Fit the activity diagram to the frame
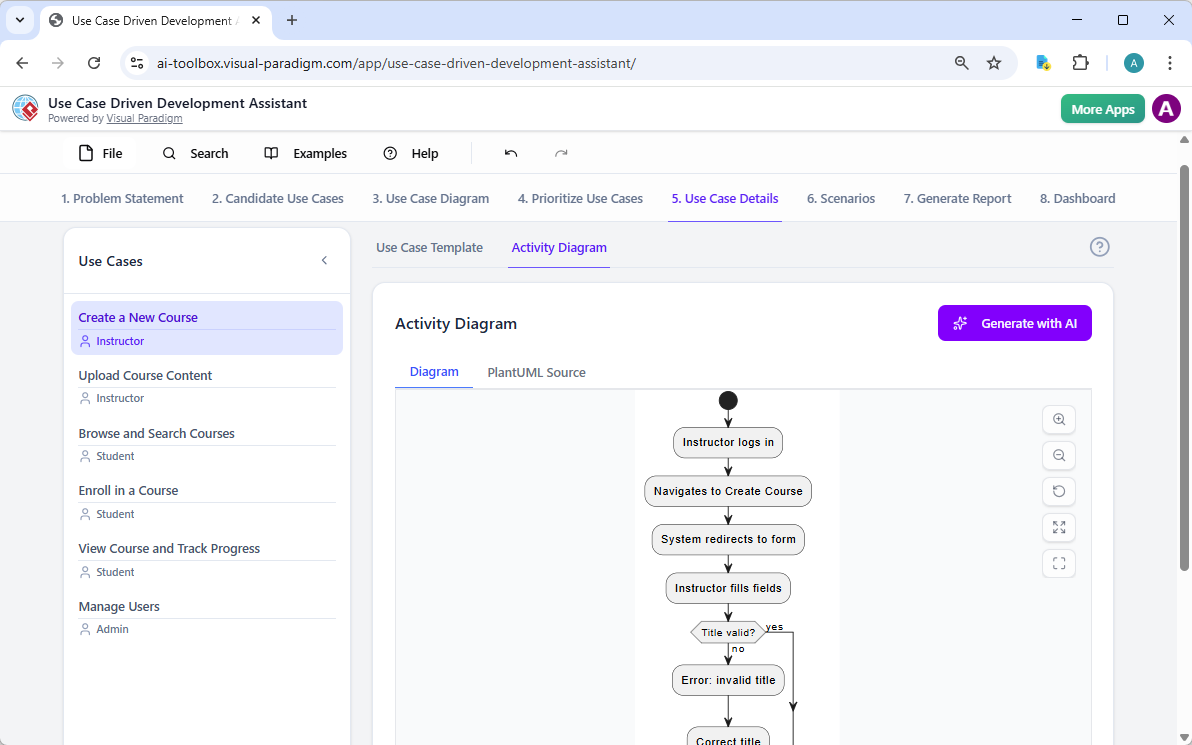The width and height of the screenshot is (1192, 745). tap(1058, 563)
